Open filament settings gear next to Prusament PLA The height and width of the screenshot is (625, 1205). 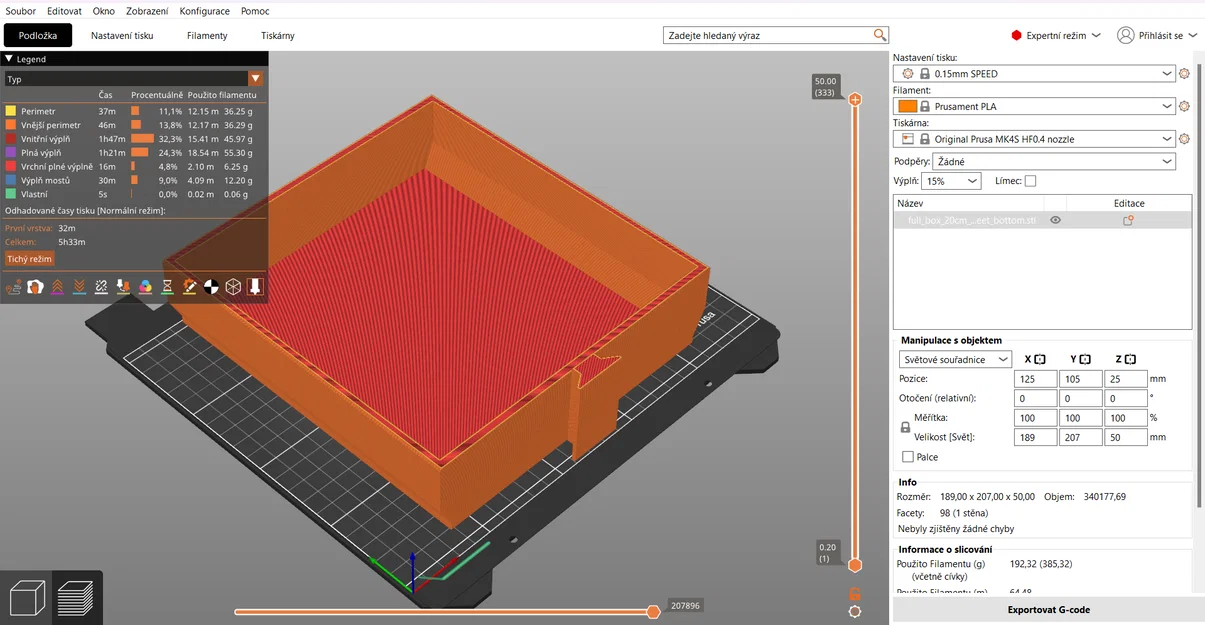coord(1184,106)
